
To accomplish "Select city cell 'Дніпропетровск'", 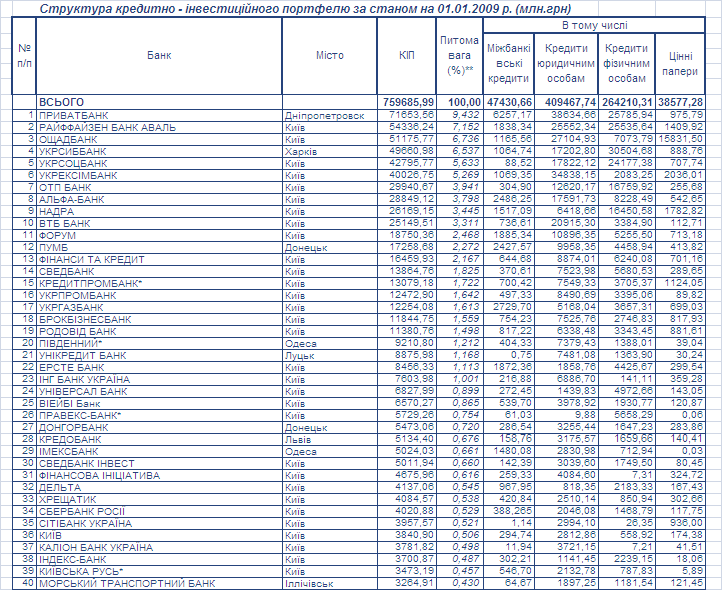I will (x=329, y=115).
